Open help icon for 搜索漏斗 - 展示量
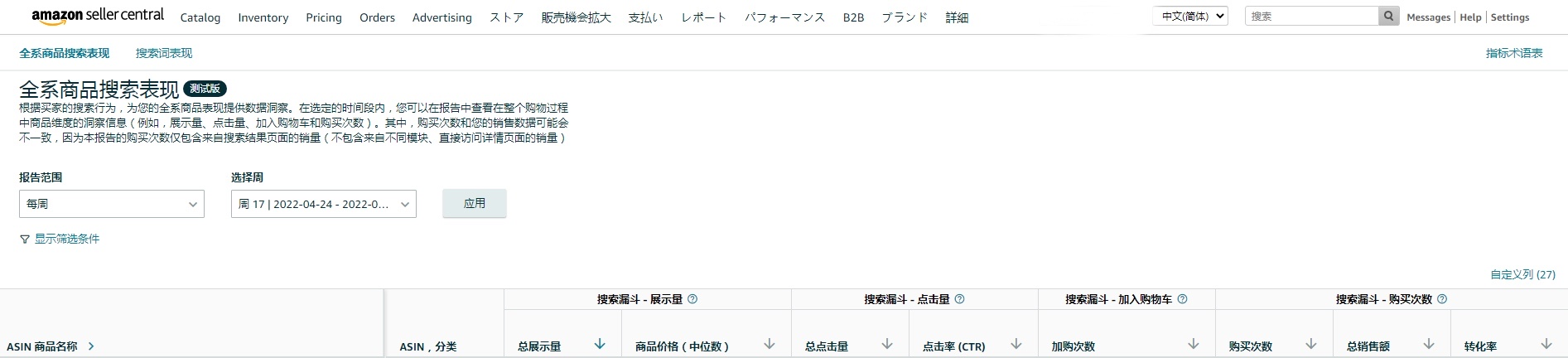 click(692, 299)
